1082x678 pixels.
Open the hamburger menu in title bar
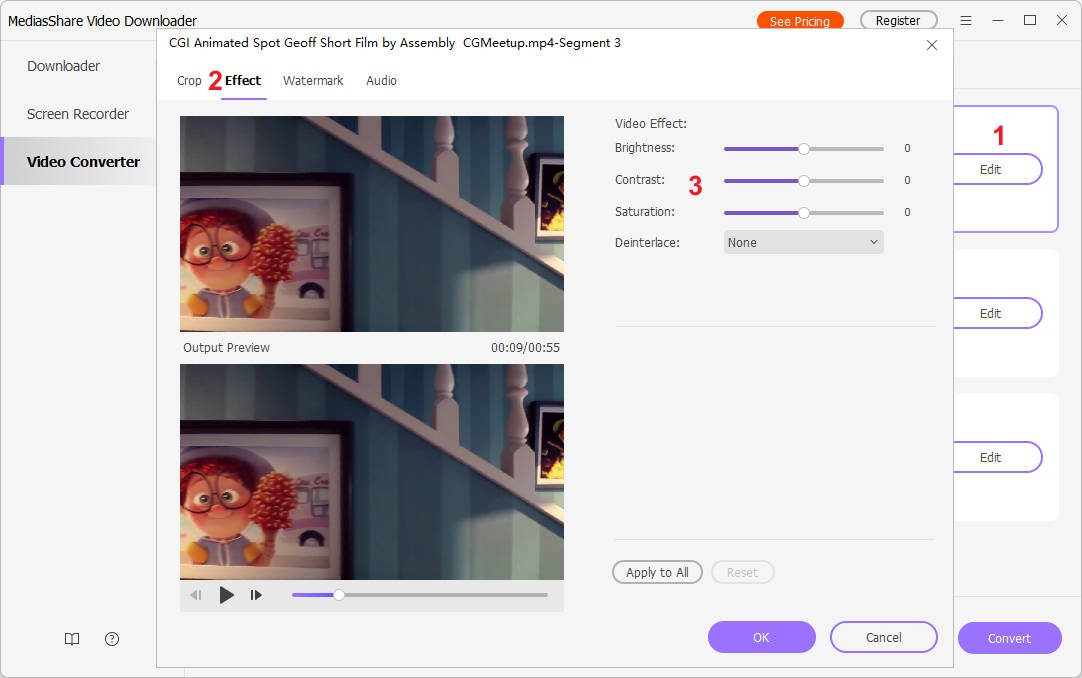966,20
